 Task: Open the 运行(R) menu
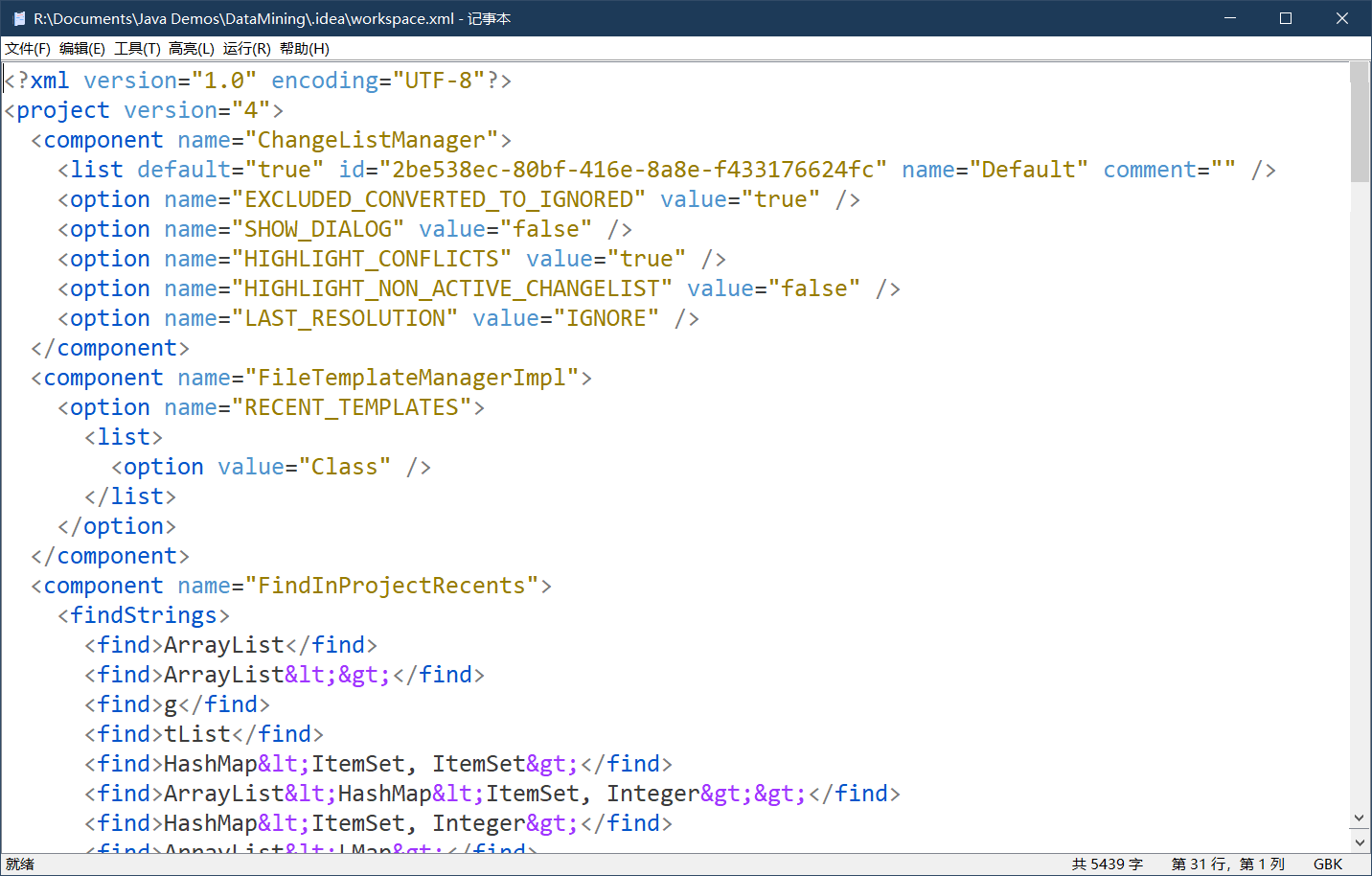click(244, 48)
